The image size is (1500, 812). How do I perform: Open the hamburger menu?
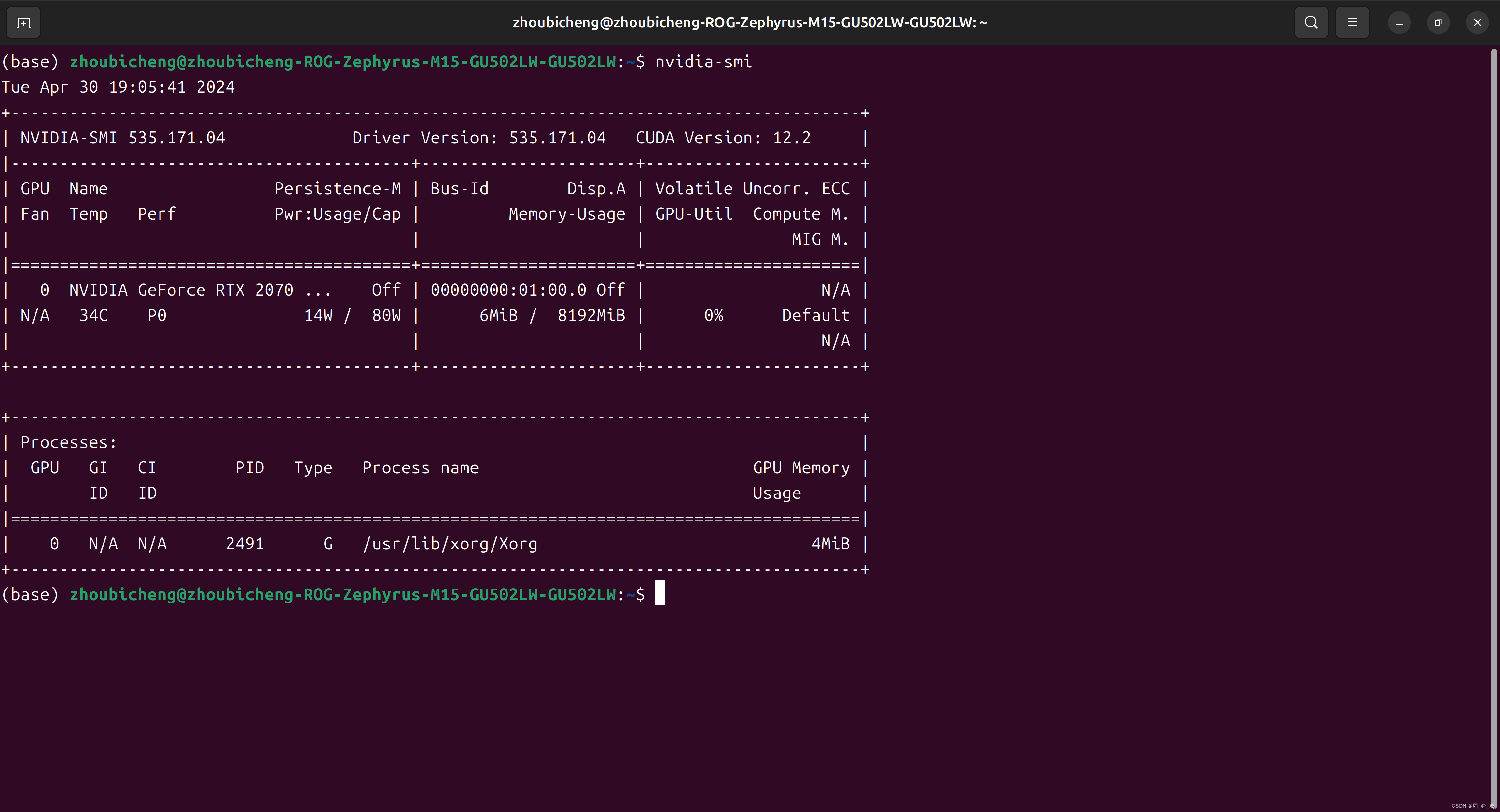[x=1352, y=23]
